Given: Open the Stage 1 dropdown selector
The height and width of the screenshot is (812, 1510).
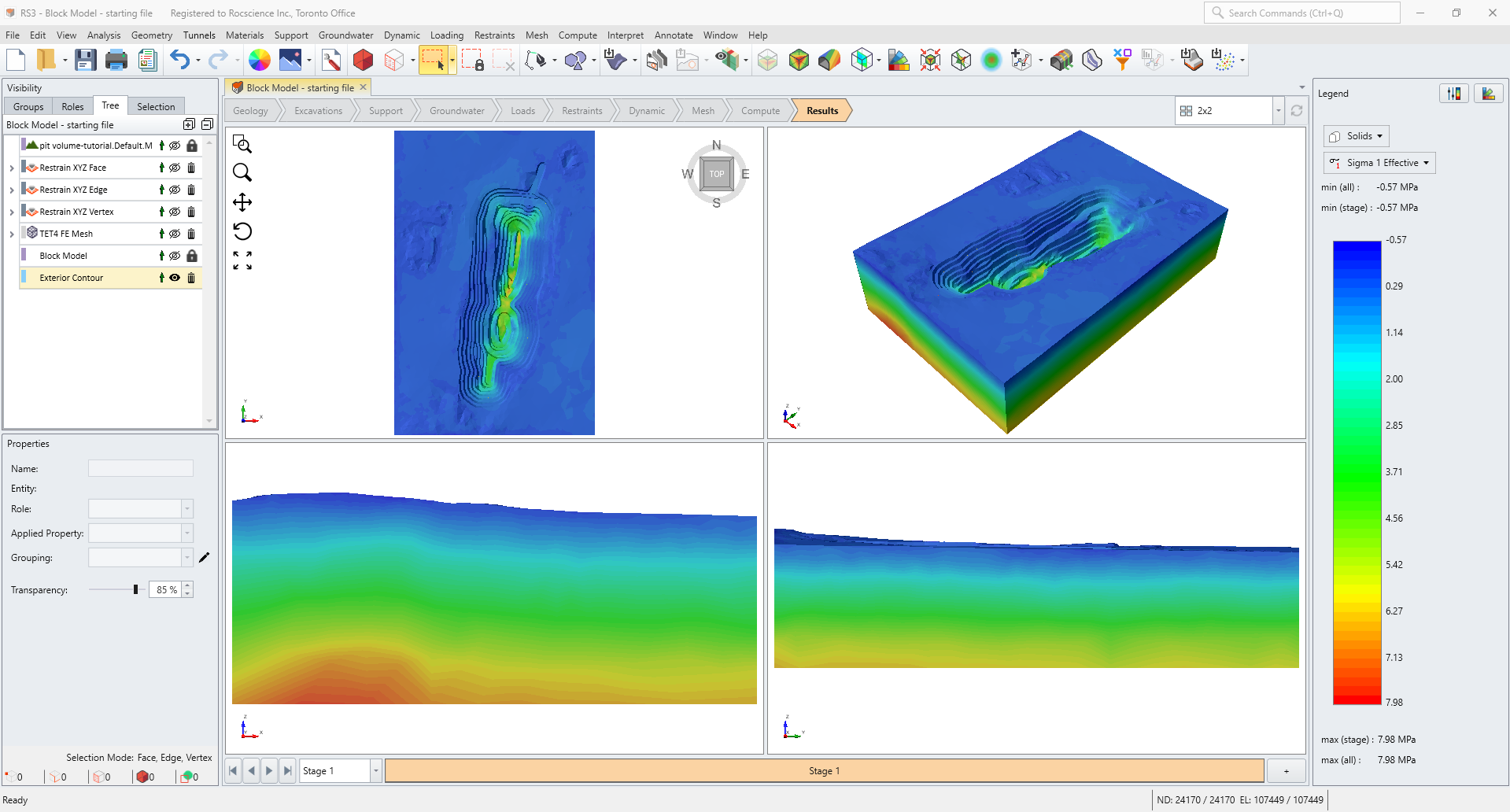Looking at the screenshot, I should click(x=376, y=771).
